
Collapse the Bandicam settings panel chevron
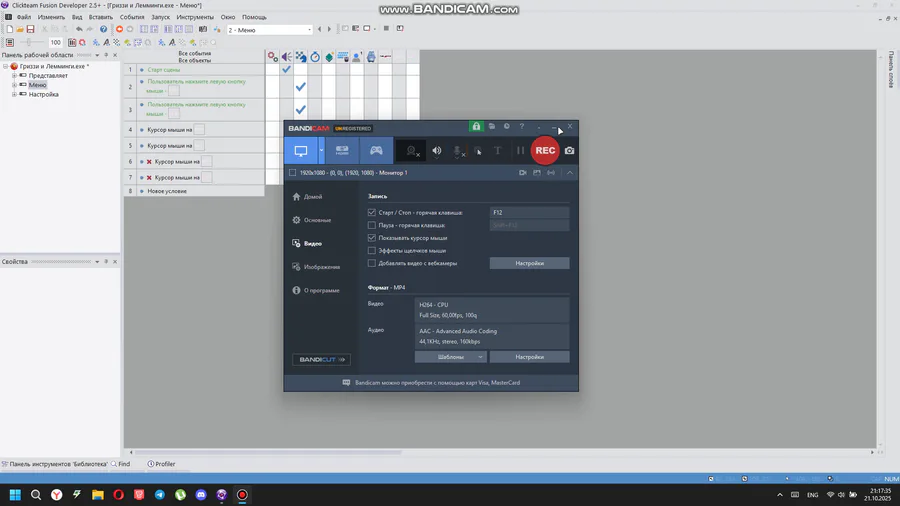coord(570,173)
